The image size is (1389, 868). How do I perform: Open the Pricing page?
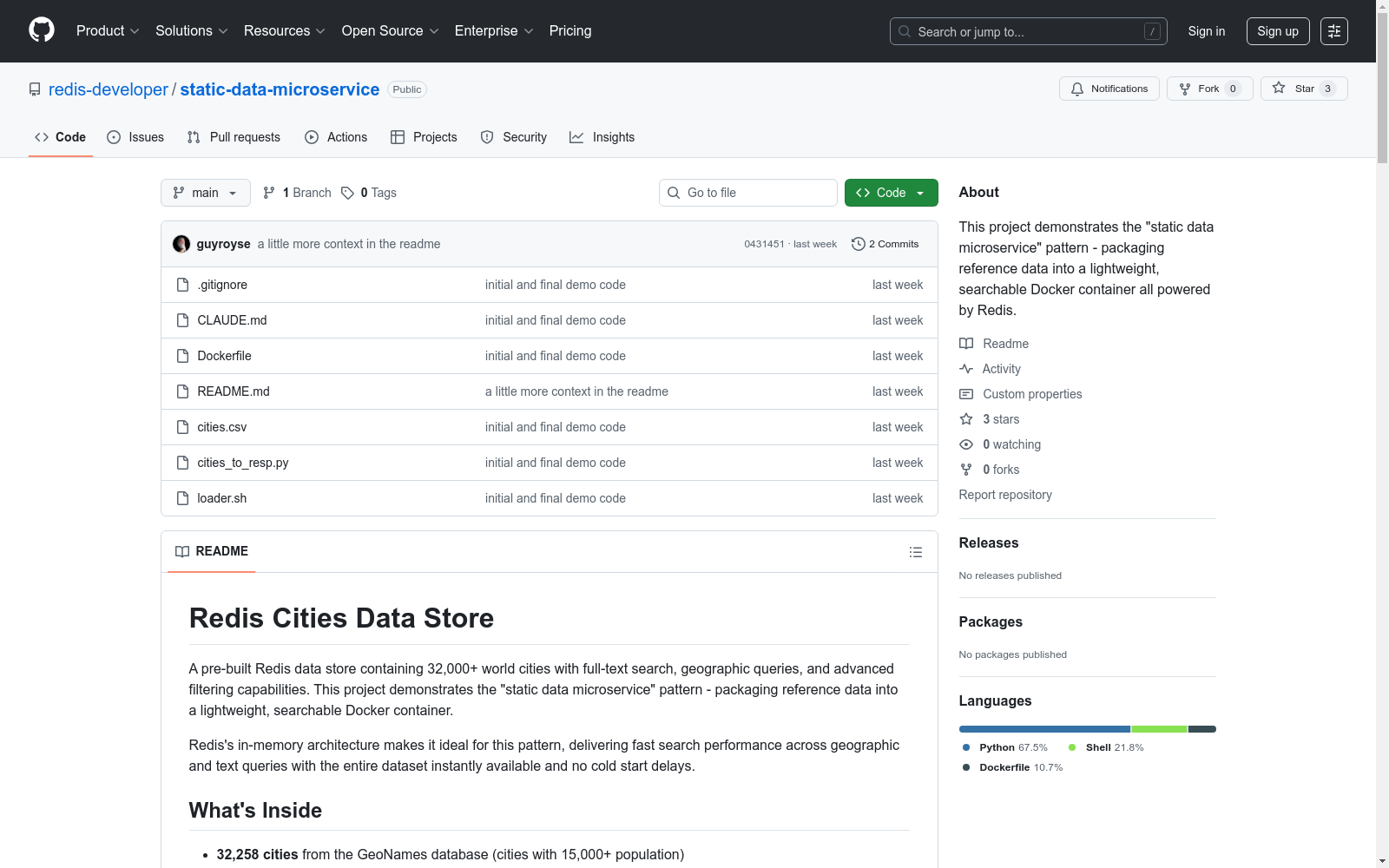pyautogui.click(x=570, y=30)
